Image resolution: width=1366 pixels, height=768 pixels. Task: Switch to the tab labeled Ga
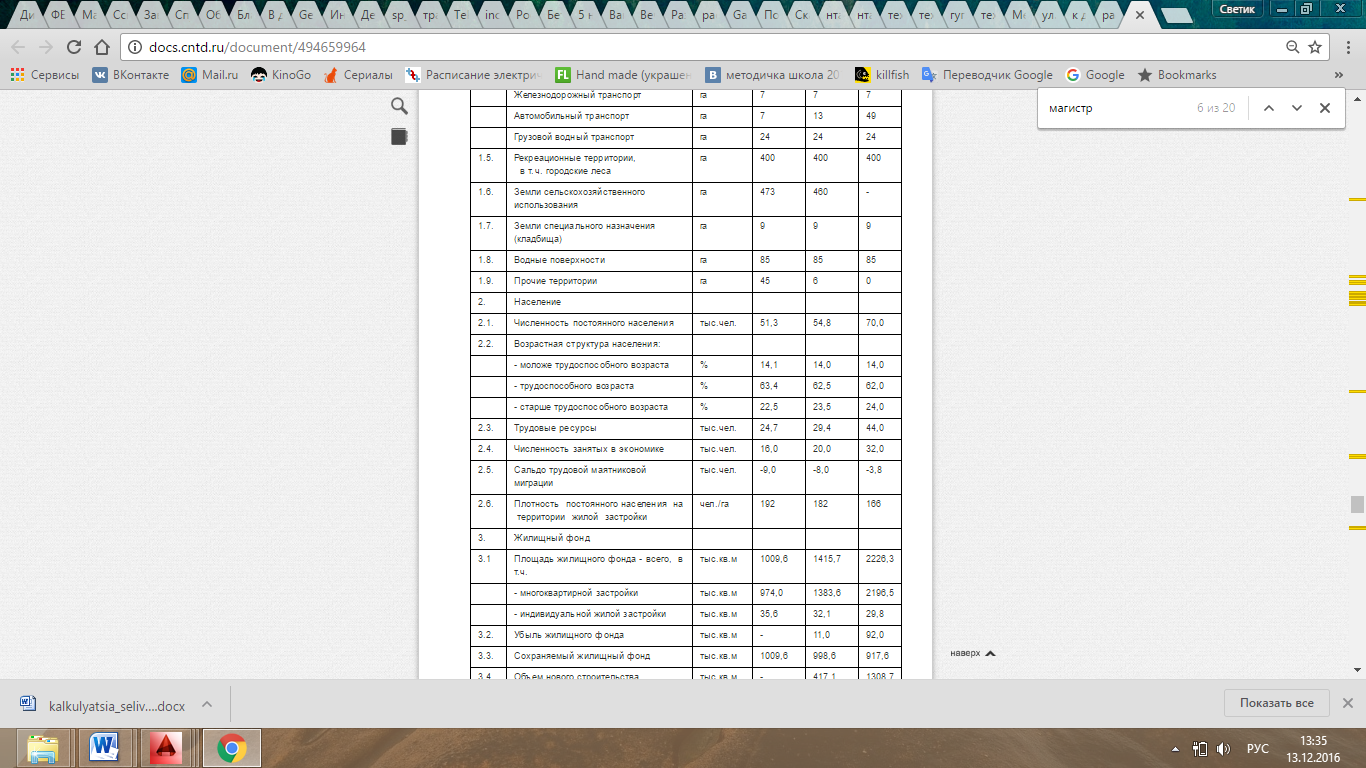click(740, 17)
